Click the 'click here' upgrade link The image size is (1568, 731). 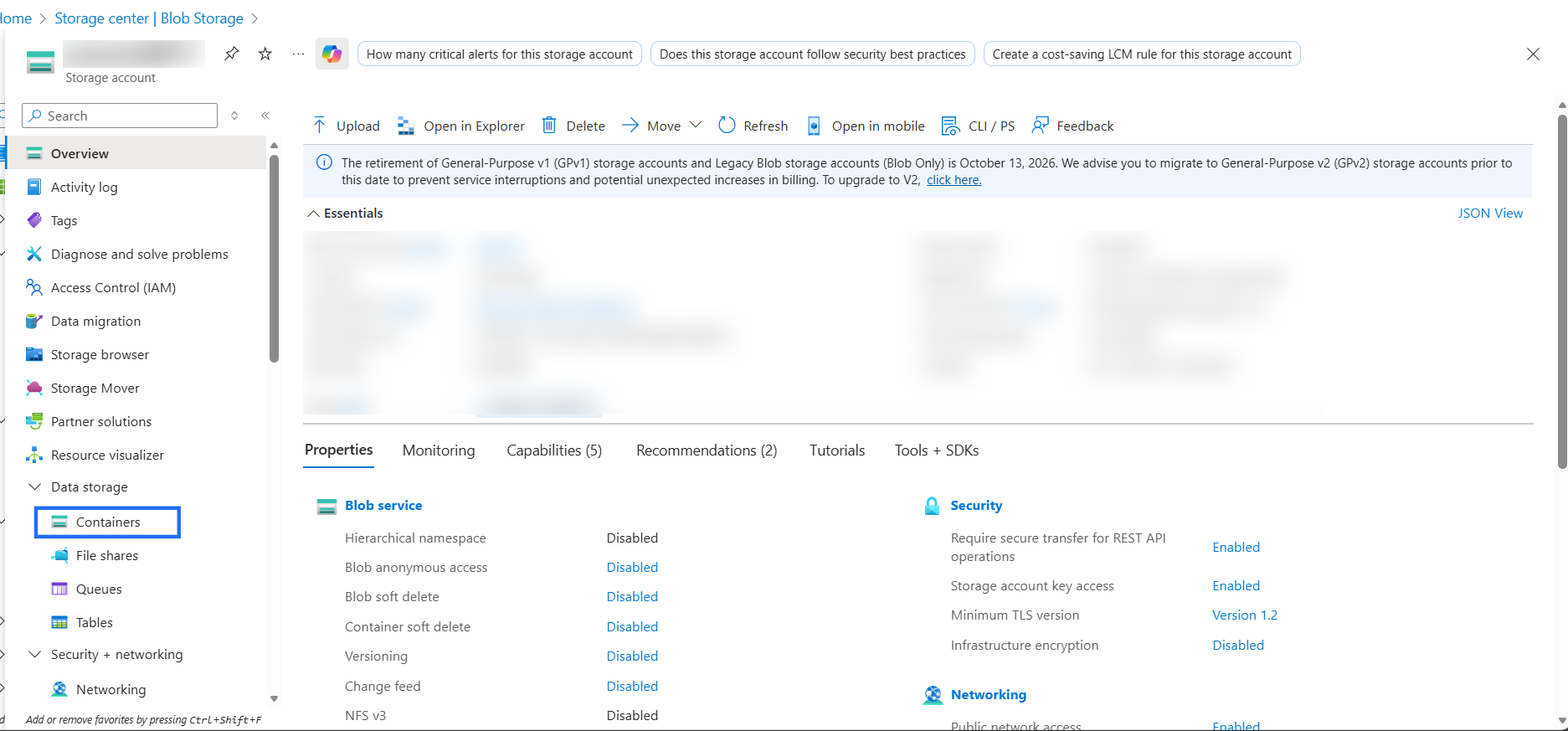pos(954,180)
